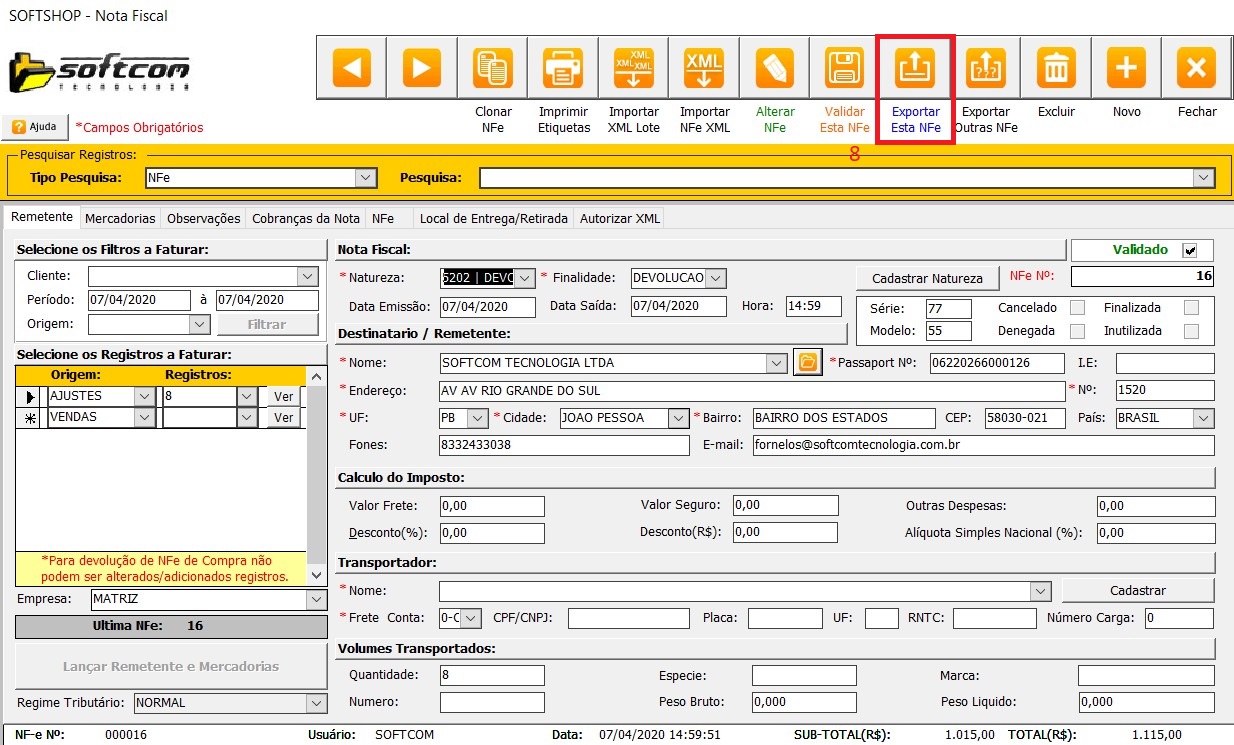
Task: Click the Novo plus icon
Action: (1126, 68)
